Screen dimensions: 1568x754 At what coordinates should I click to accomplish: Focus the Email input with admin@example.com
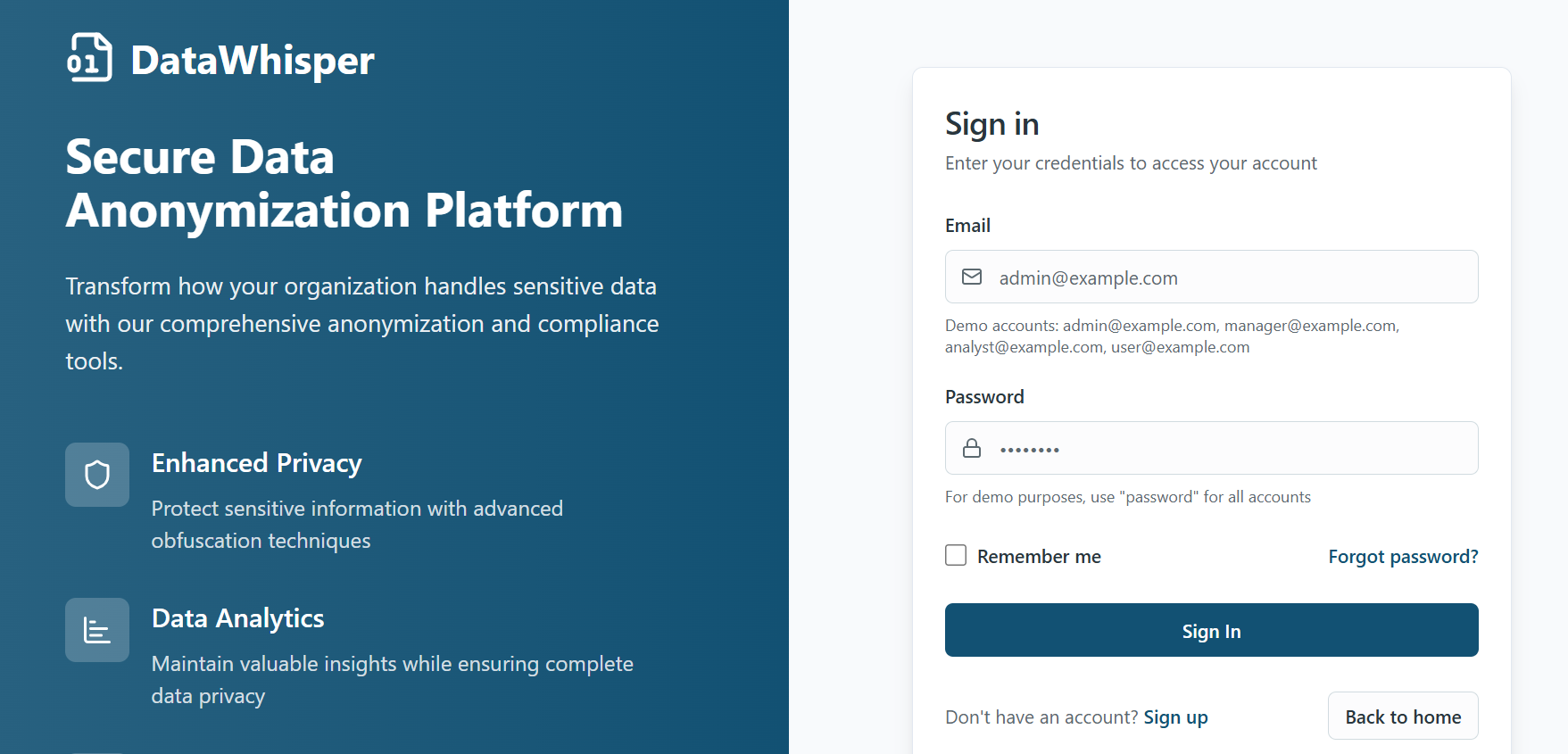click(1232, 278)
